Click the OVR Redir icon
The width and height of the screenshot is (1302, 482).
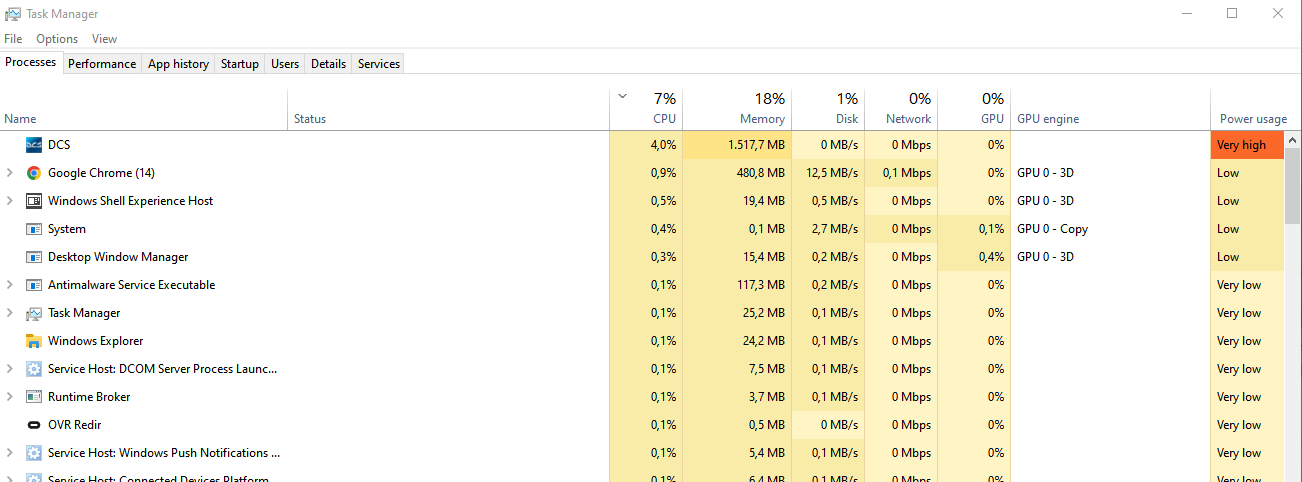coord(33,425)
